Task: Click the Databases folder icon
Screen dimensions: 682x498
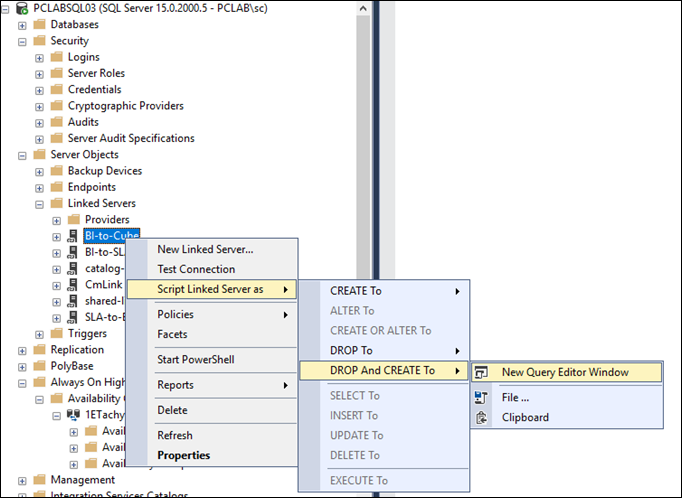Action: (39, 24)
